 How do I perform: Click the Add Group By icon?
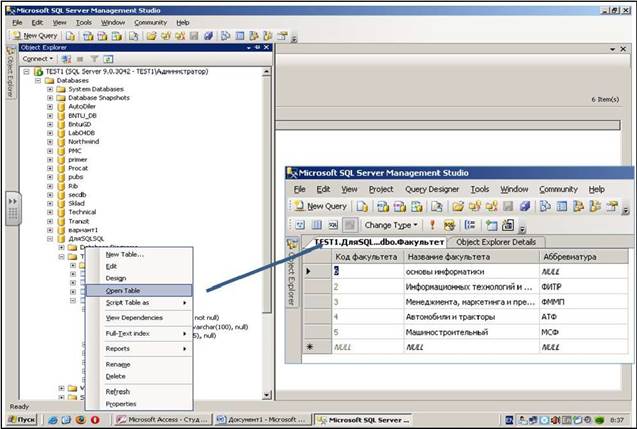click(470, 225)
